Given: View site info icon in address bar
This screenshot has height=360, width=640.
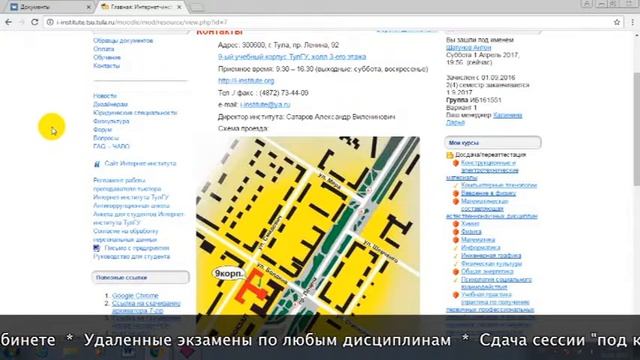Looking at the screenshot, I should [50, 22].
